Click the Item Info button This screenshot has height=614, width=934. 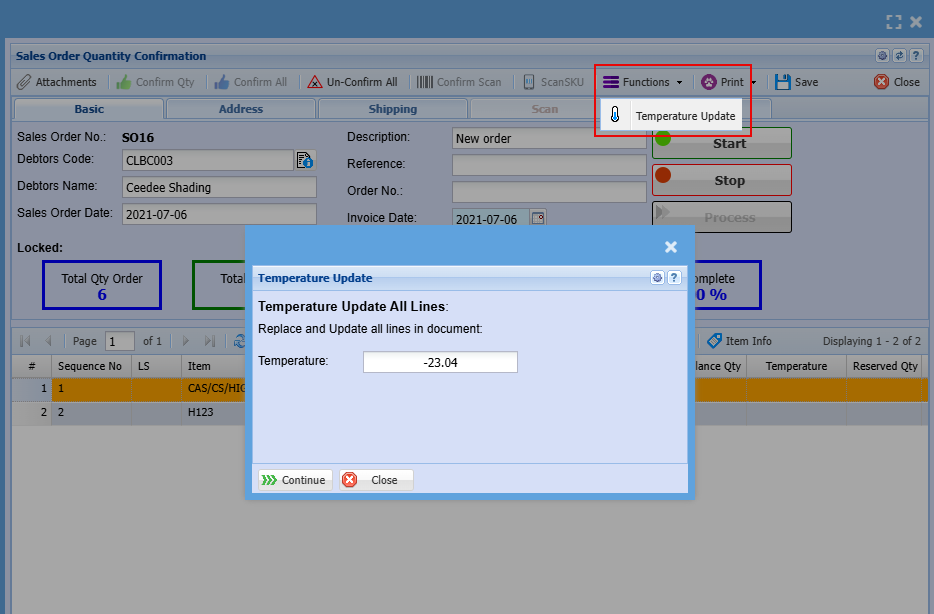739,341
